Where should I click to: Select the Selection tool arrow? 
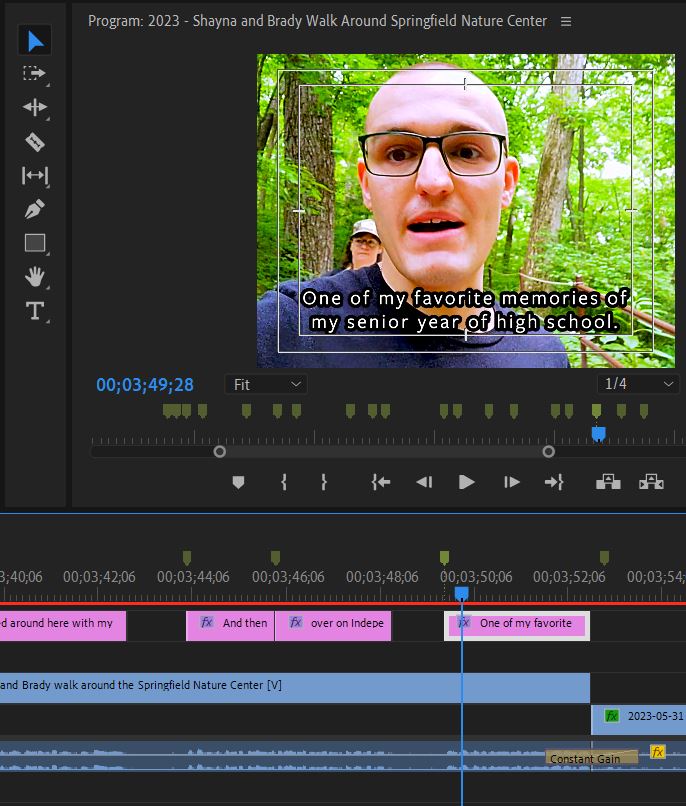tap(35, 41)
